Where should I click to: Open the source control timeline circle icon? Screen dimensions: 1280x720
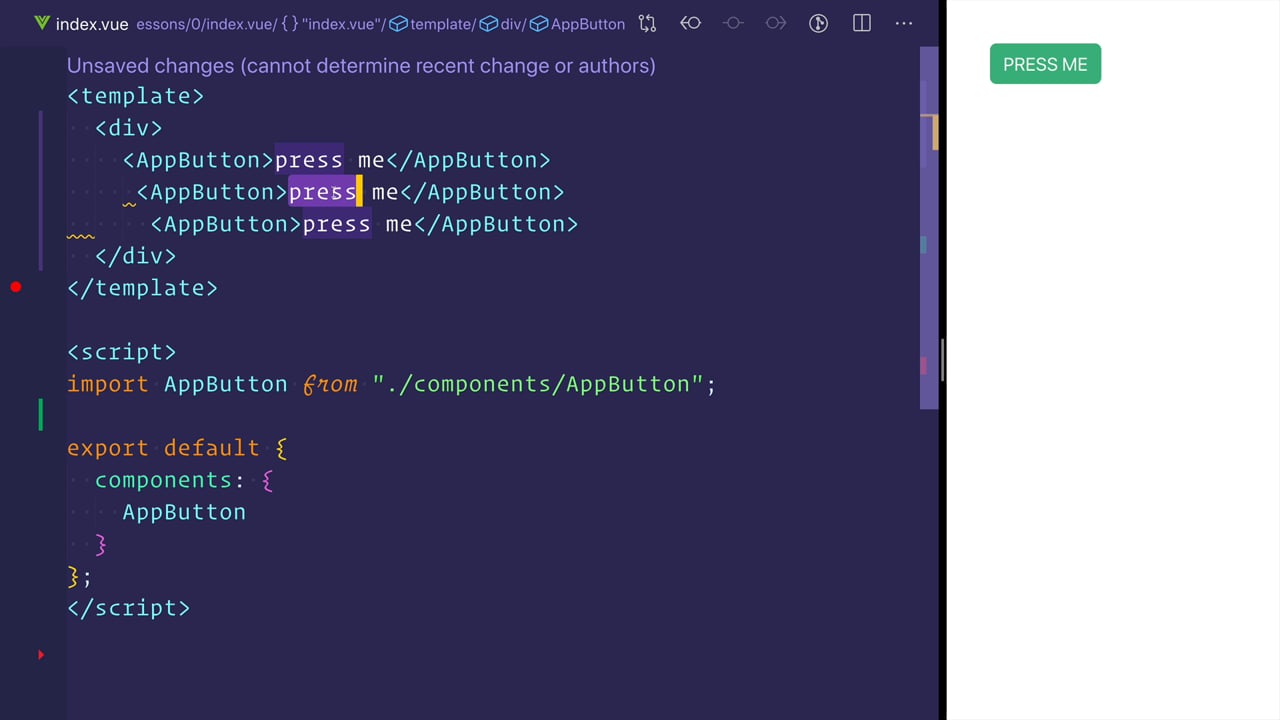[818, 23]
